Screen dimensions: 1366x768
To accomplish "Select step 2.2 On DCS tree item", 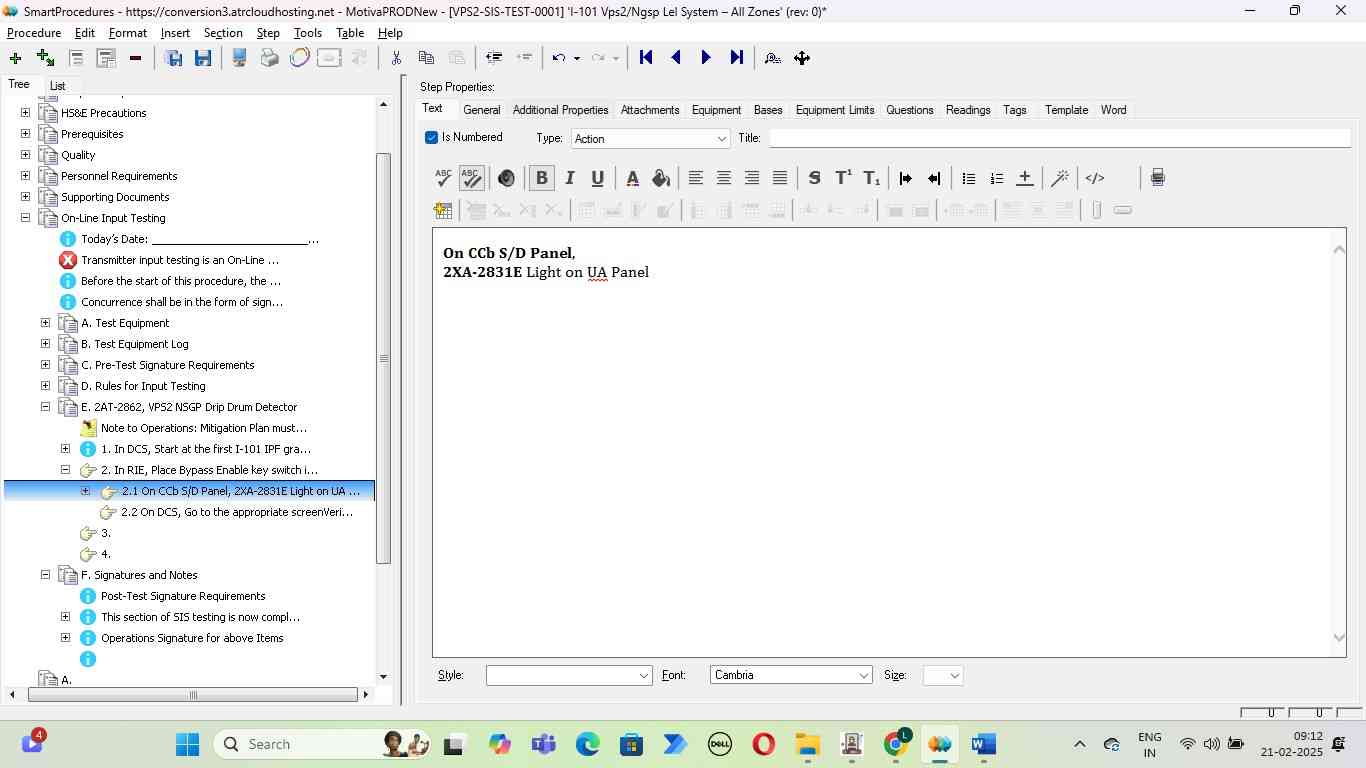I will pyautogui.click(x=237, y=512).
